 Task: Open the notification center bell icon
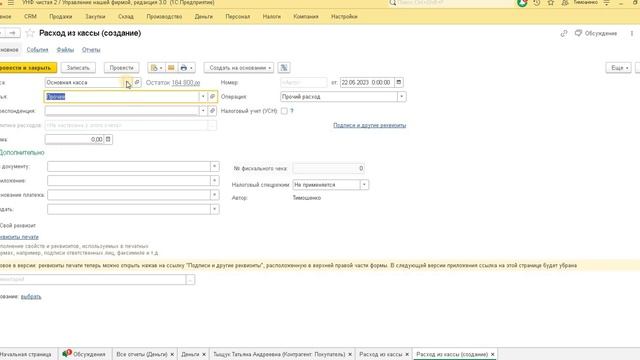[522, 3]
